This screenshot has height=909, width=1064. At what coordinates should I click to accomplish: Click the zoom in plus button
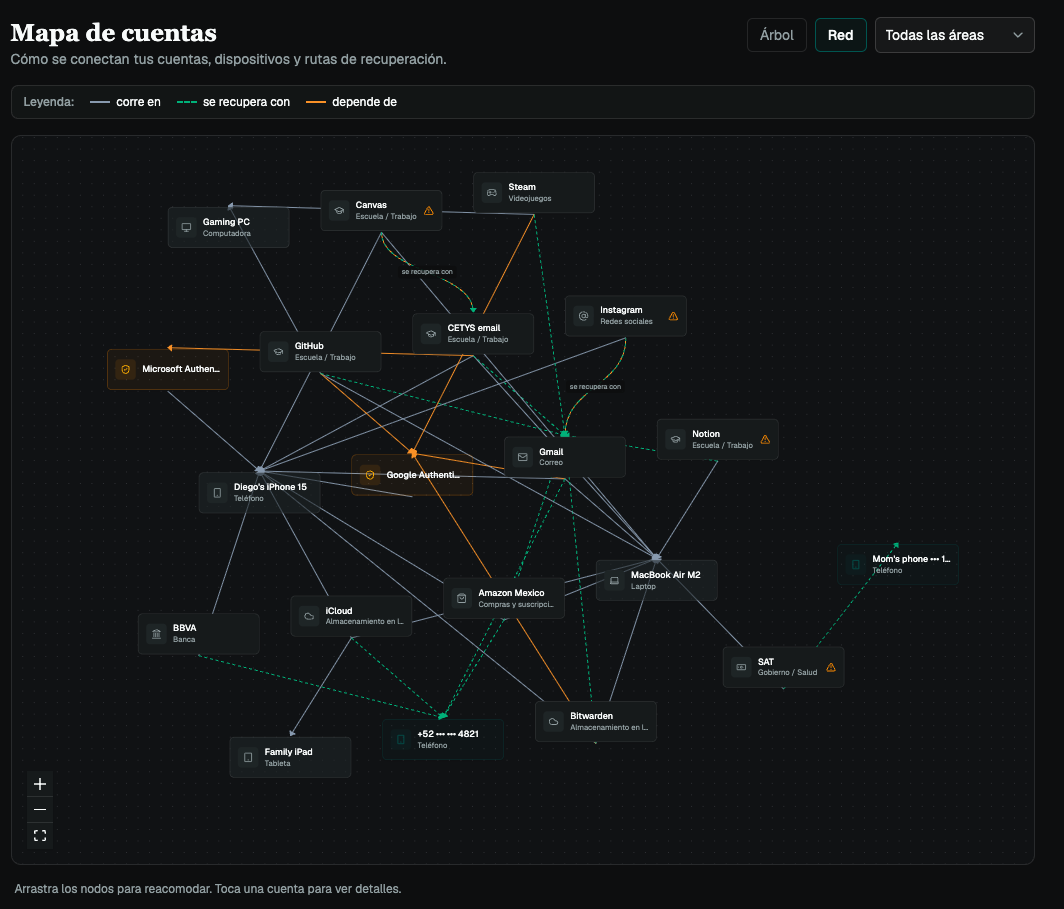(x=40, y=784)
